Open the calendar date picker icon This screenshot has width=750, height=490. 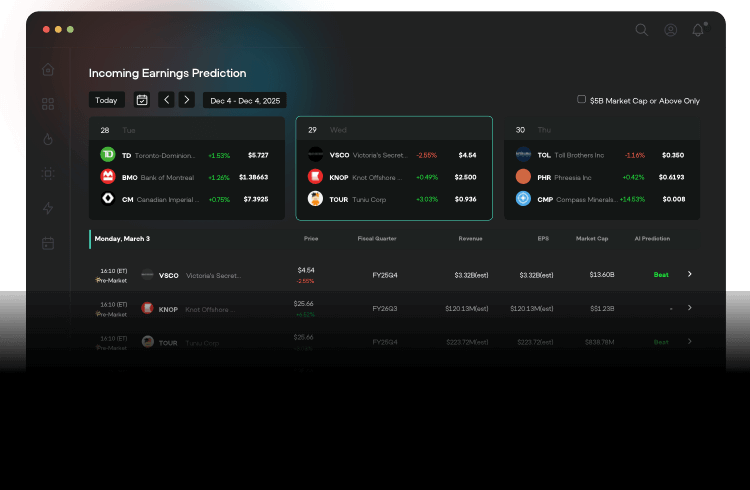coord(142,100)
